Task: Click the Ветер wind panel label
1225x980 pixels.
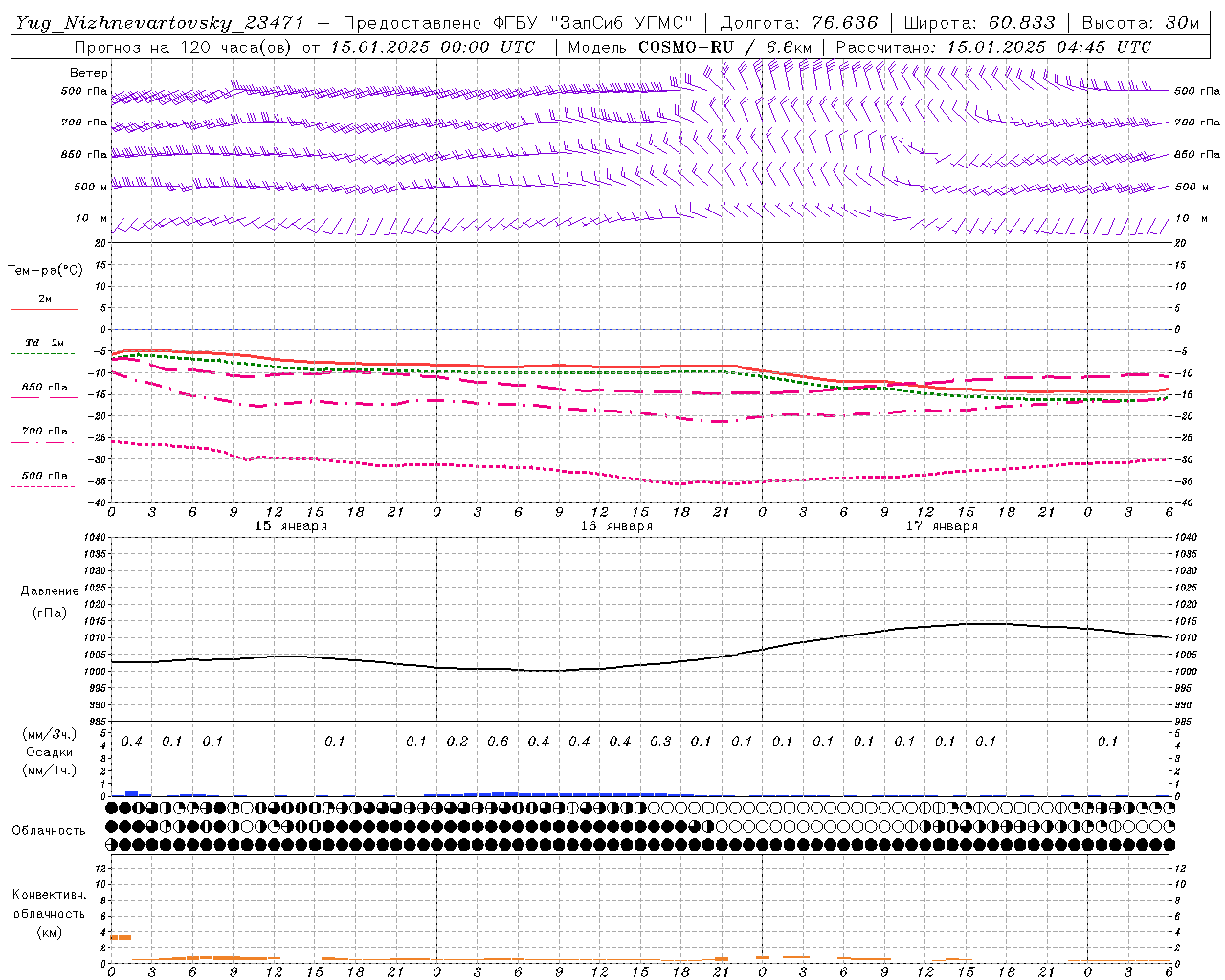Action: (x=89, y=73)
